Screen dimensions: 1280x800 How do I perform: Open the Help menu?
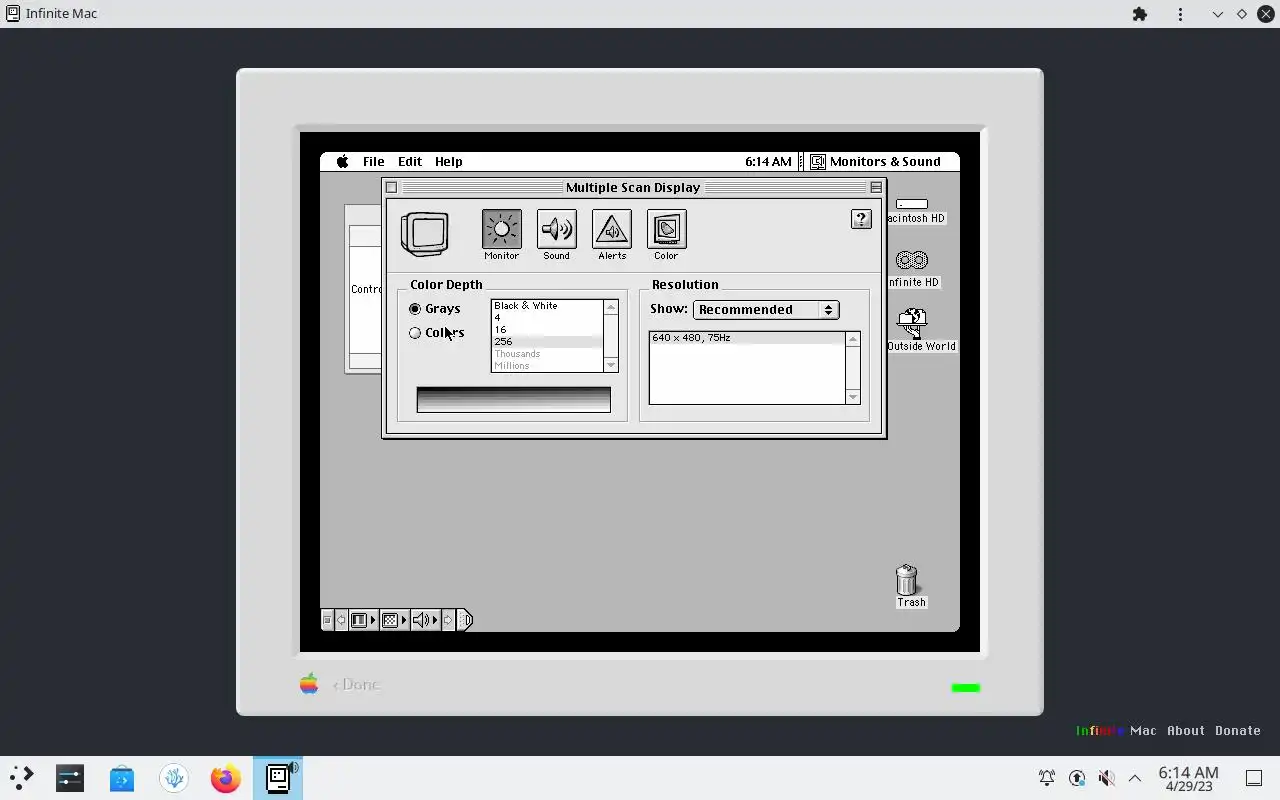(448, 161)
